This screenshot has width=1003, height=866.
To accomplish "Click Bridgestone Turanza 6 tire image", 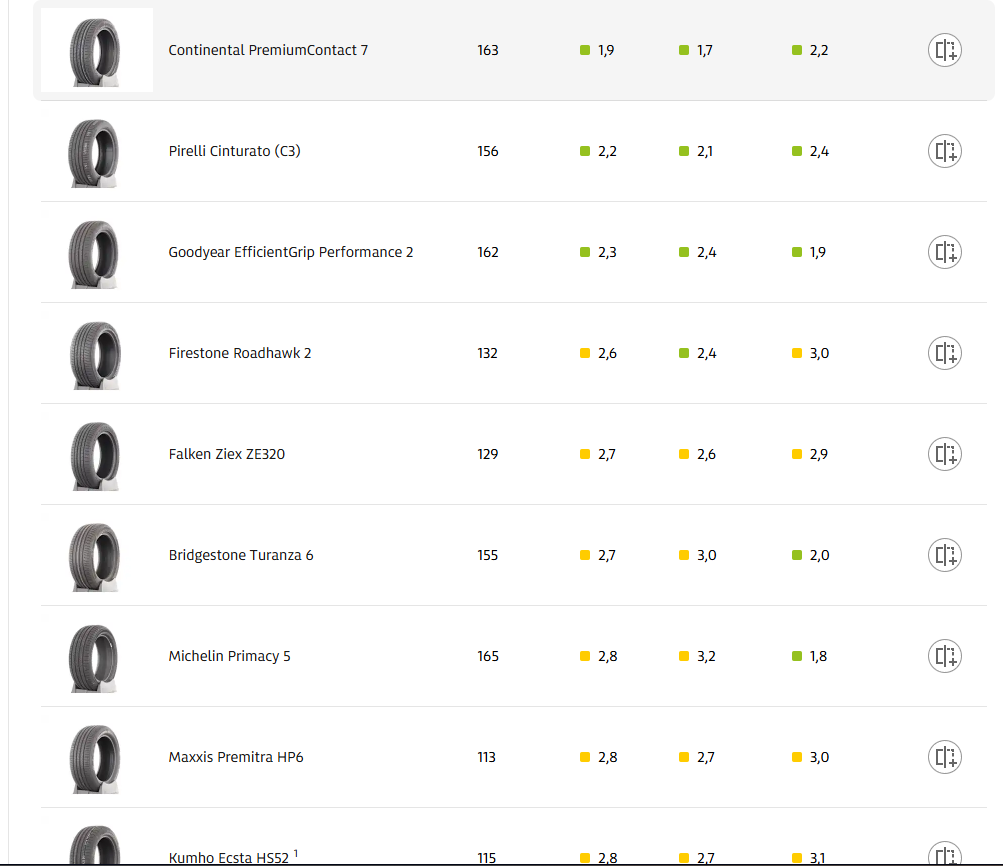I will click(x=96, y=555).
